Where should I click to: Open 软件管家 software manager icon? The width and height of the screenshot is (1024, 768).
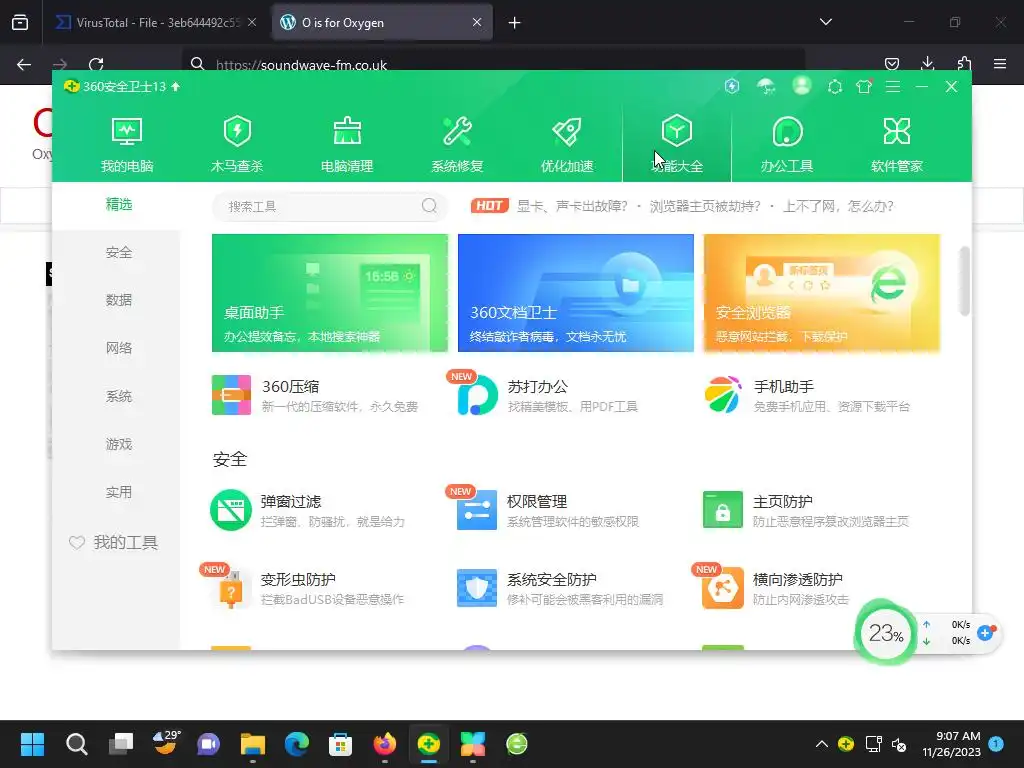tap(897, 144)
